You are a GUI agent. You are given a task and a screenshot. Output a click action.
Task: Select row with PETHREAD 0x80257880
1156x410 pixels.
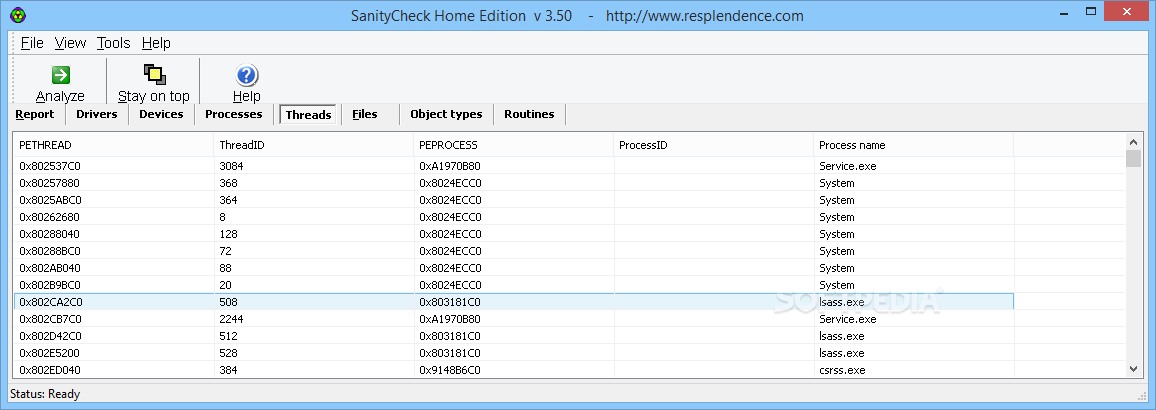click(514, 183)
